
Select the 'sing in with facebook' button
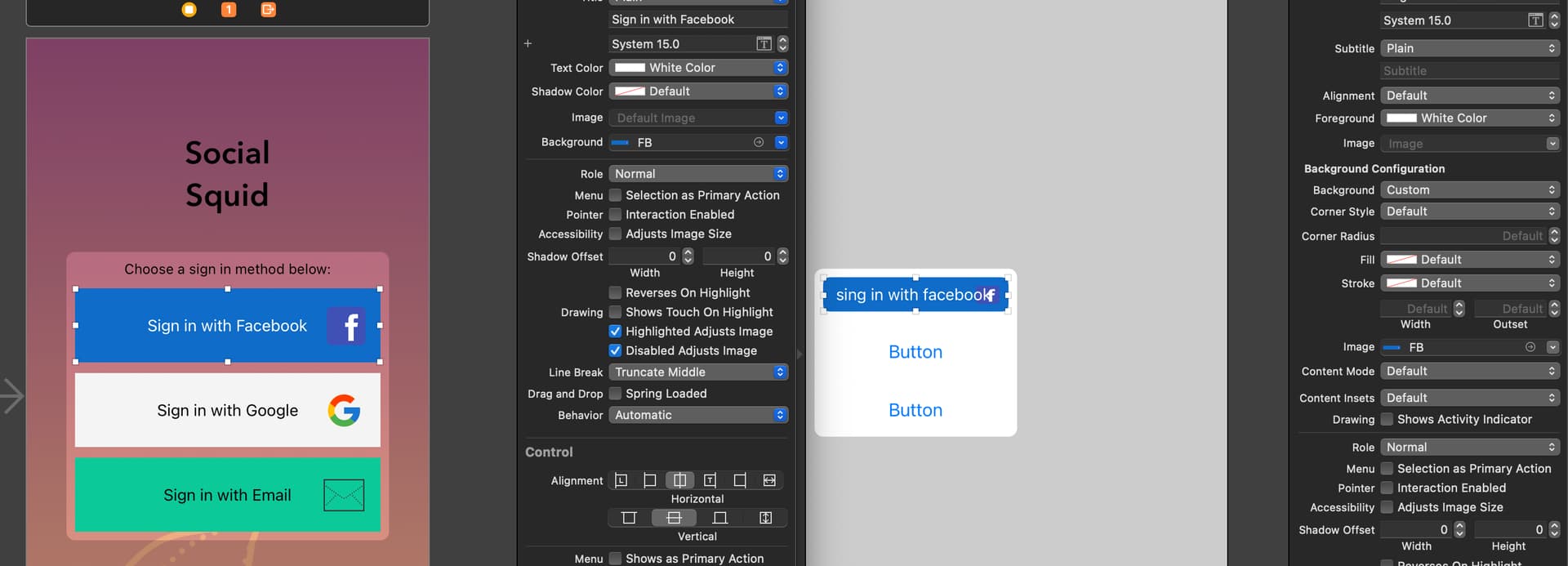(x=915, y=295)
